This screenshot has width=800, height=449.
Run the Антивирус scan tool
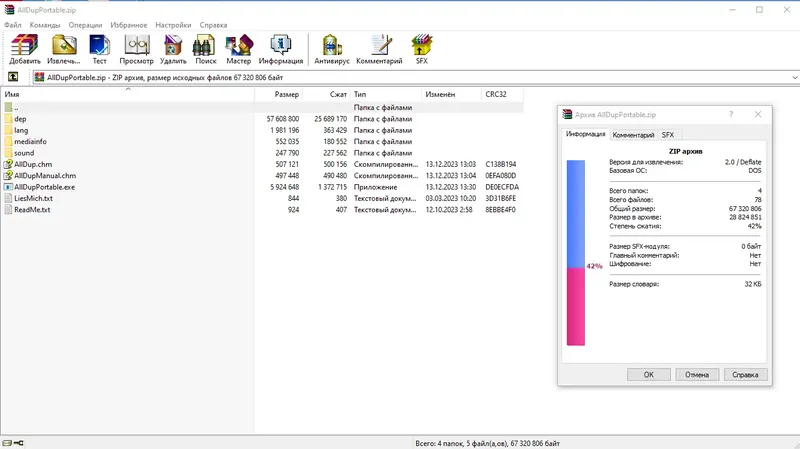point(332,49)
